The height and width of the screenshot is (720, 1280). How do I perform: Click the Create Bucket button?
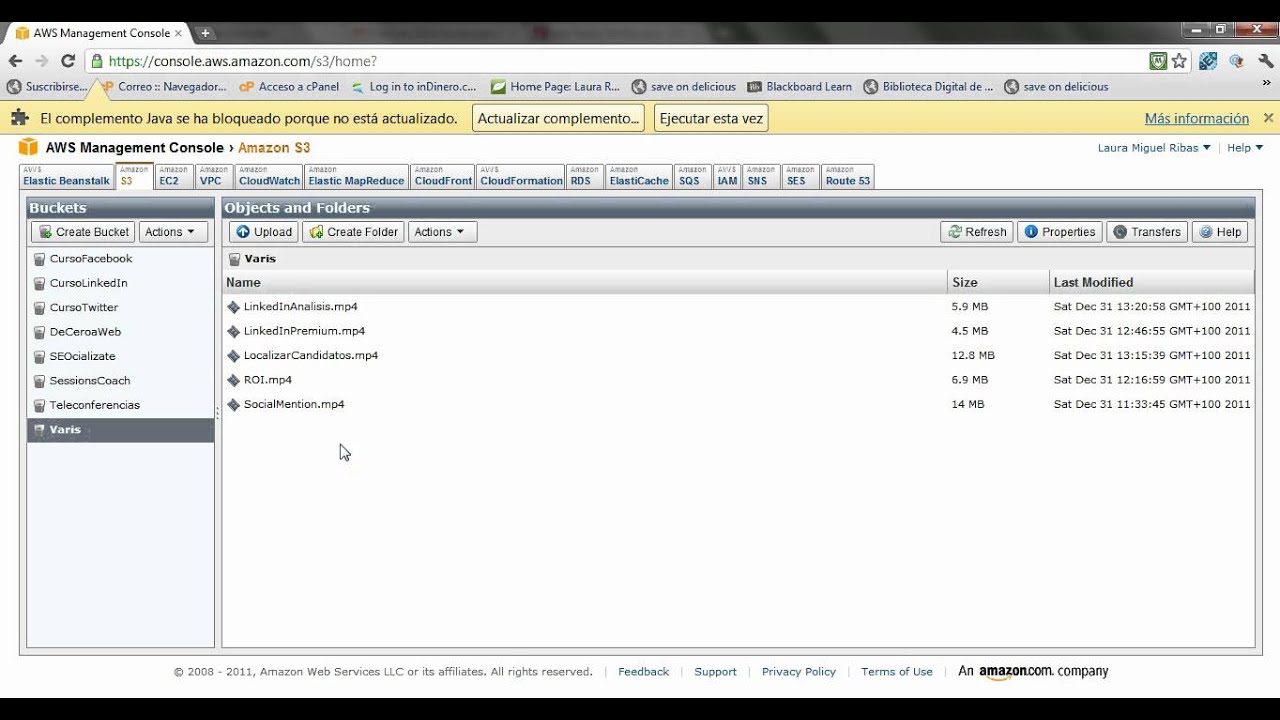(83, 232)
